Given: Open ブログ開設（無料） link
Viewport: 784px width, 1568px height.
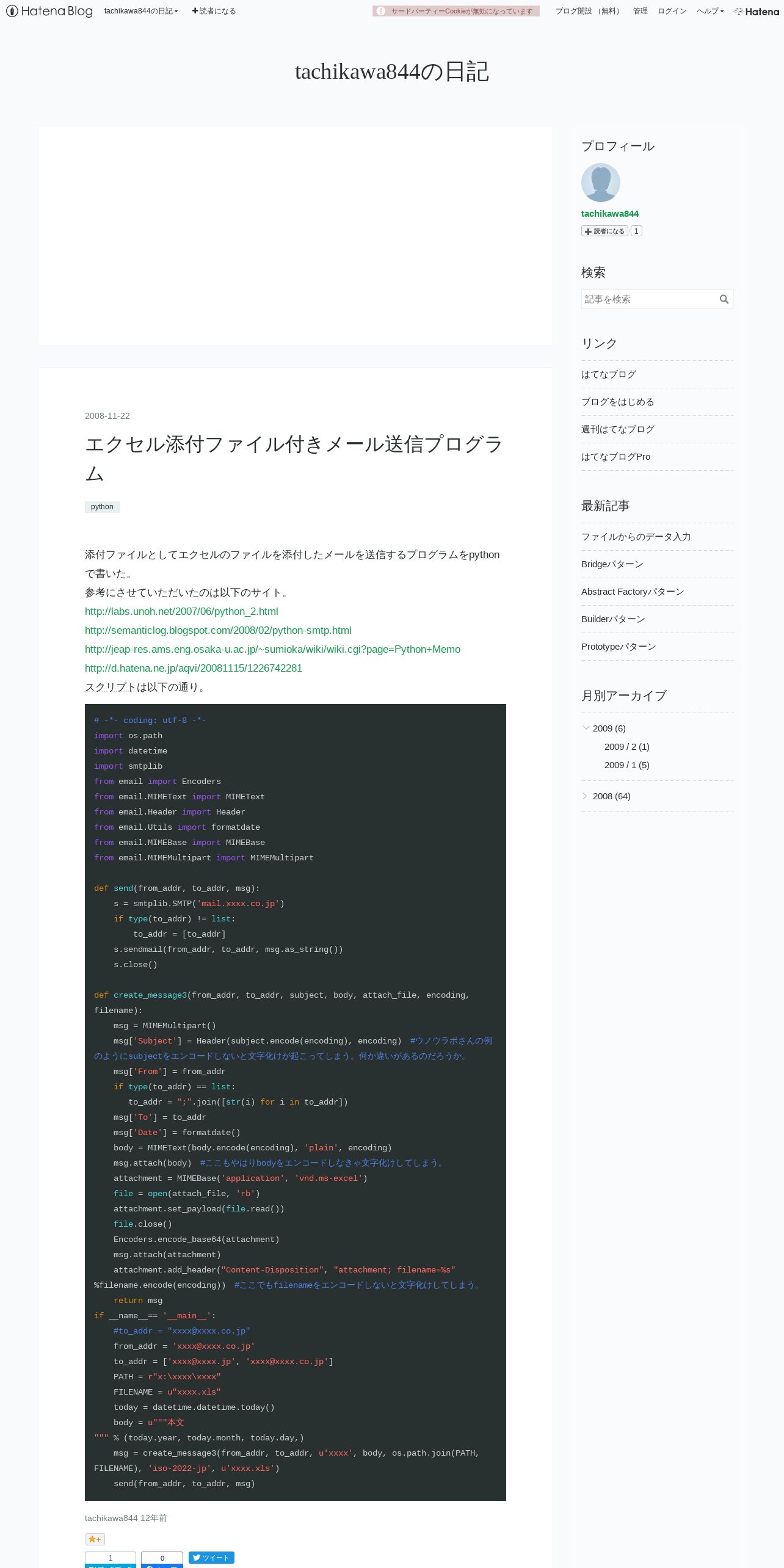Looking at the screenshot, I should (x=589, y=11).
